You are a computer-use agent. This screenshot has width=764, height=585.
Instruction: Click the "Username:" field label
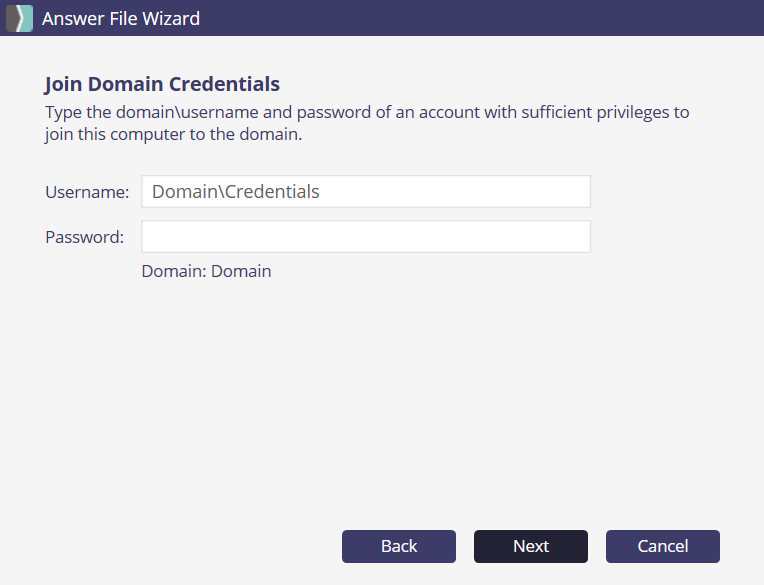87,191
